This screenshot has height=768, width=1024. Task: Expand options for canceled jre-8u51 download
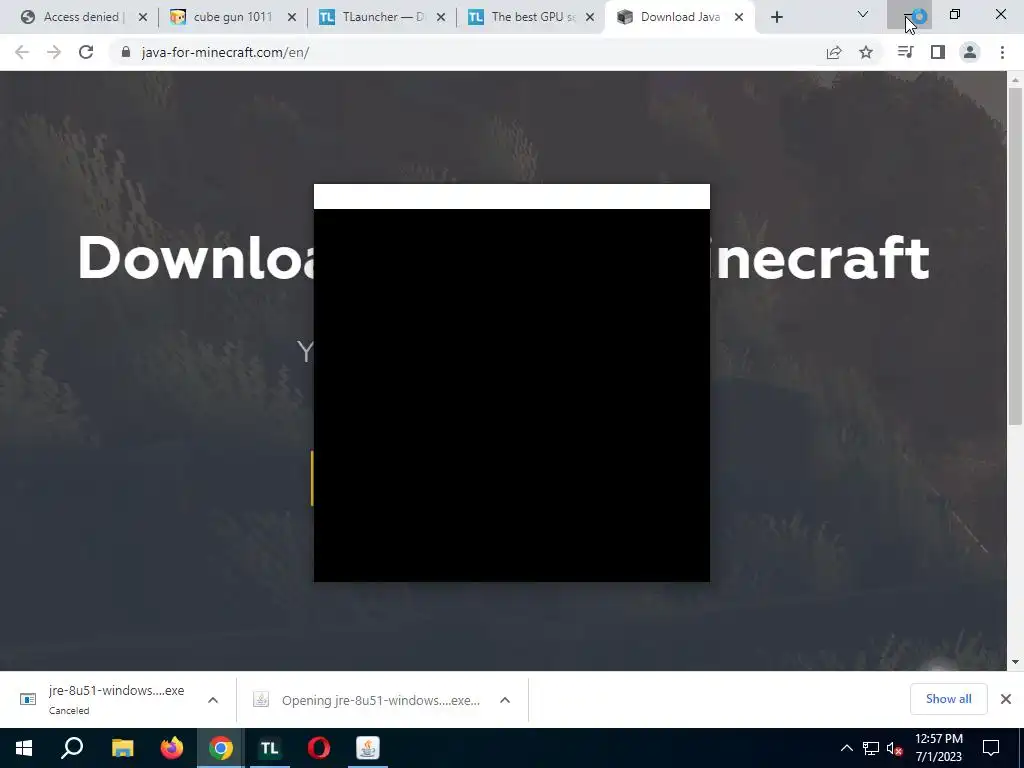click(x=213, y=700)
